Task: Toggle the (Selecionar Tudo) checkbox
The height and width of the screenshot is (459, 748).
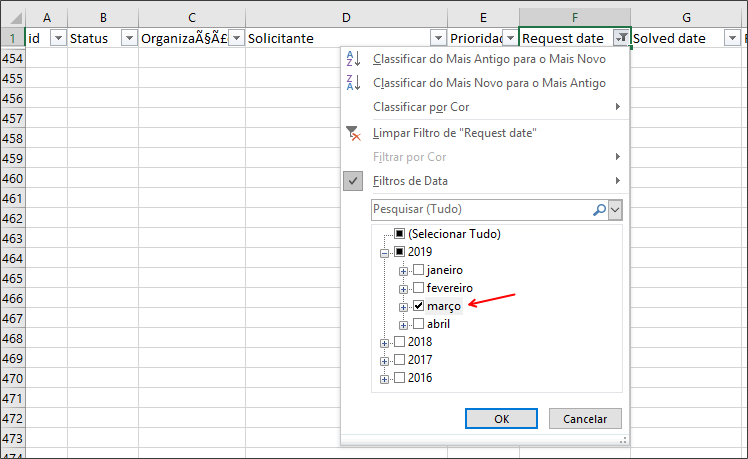Action: pyautogui.click(x=400, y=233)
